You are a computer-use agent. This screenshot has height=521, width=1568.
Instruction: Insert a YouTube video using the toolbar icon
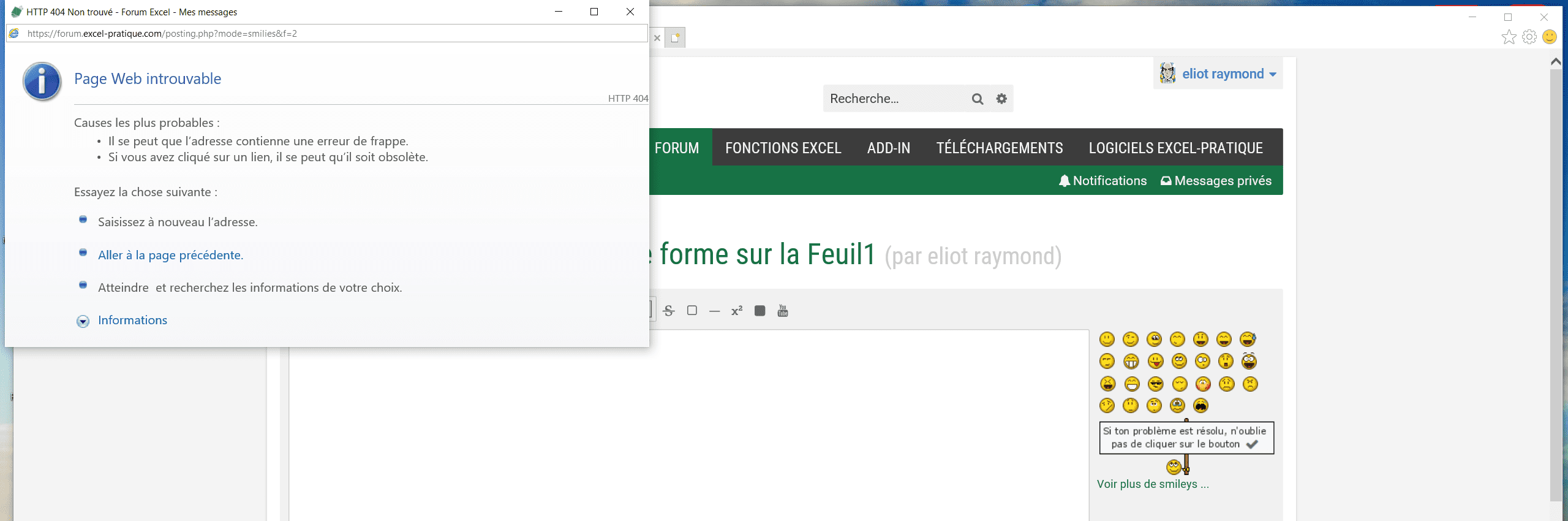783,311
